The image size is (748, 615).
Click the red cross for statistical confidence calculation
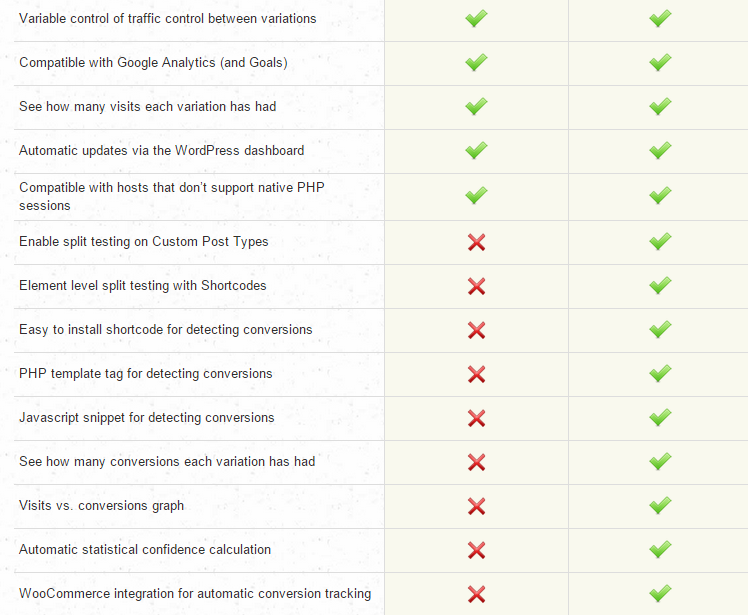(x=476, y=550)
